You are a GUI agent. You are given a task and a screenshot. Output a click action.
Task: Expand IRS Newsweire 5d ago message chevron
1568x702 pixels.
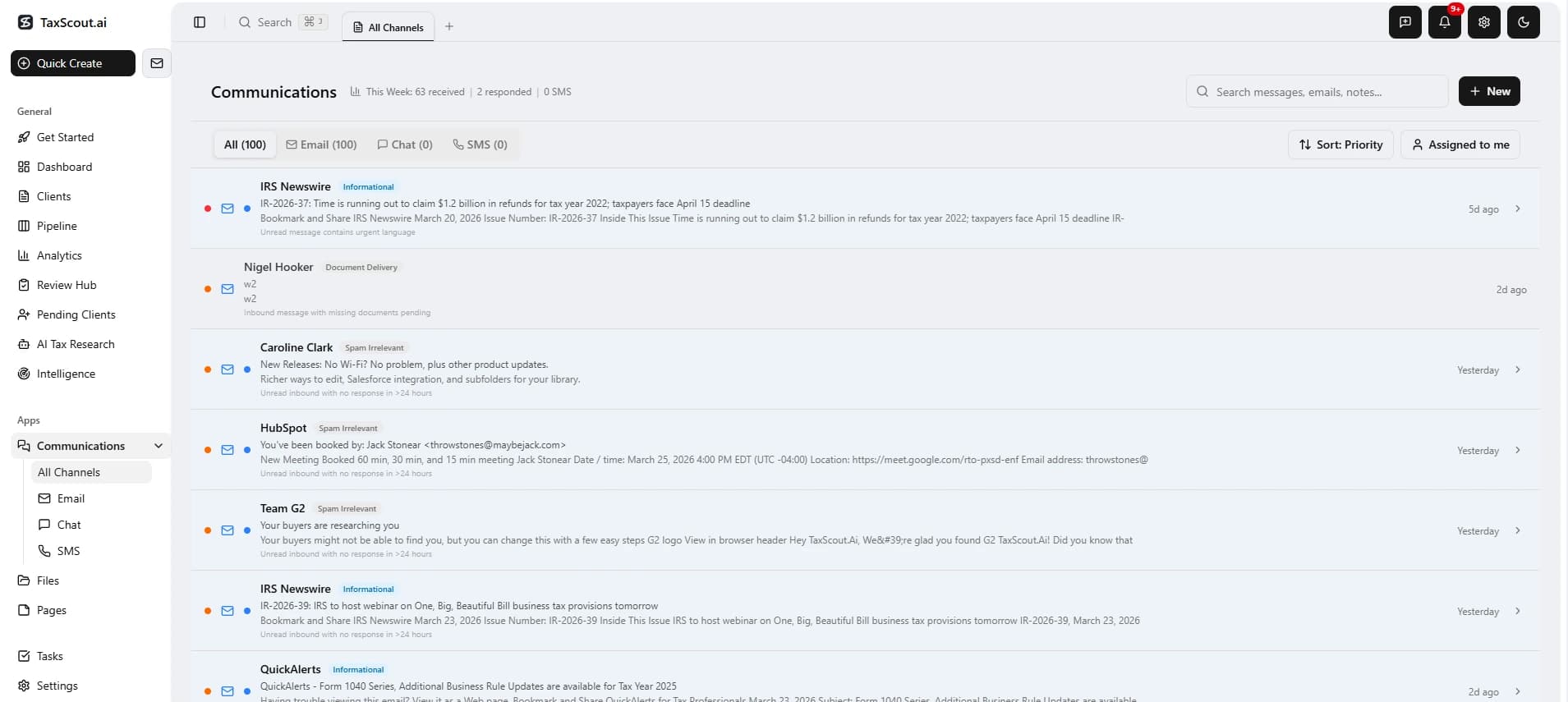click(1517, 209)
